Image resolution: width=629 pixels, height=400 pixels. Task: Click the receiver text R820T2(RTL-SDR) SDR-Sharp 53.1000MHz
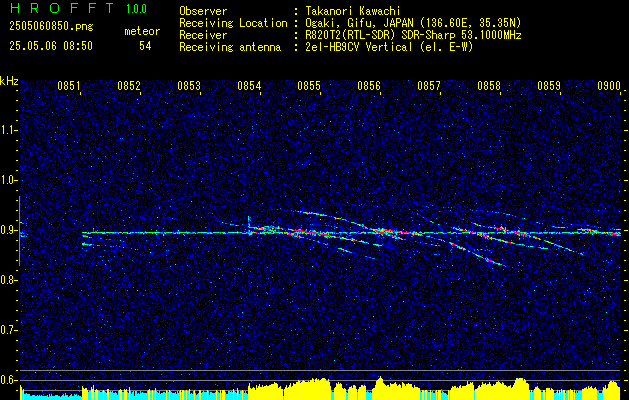(413, 35)
